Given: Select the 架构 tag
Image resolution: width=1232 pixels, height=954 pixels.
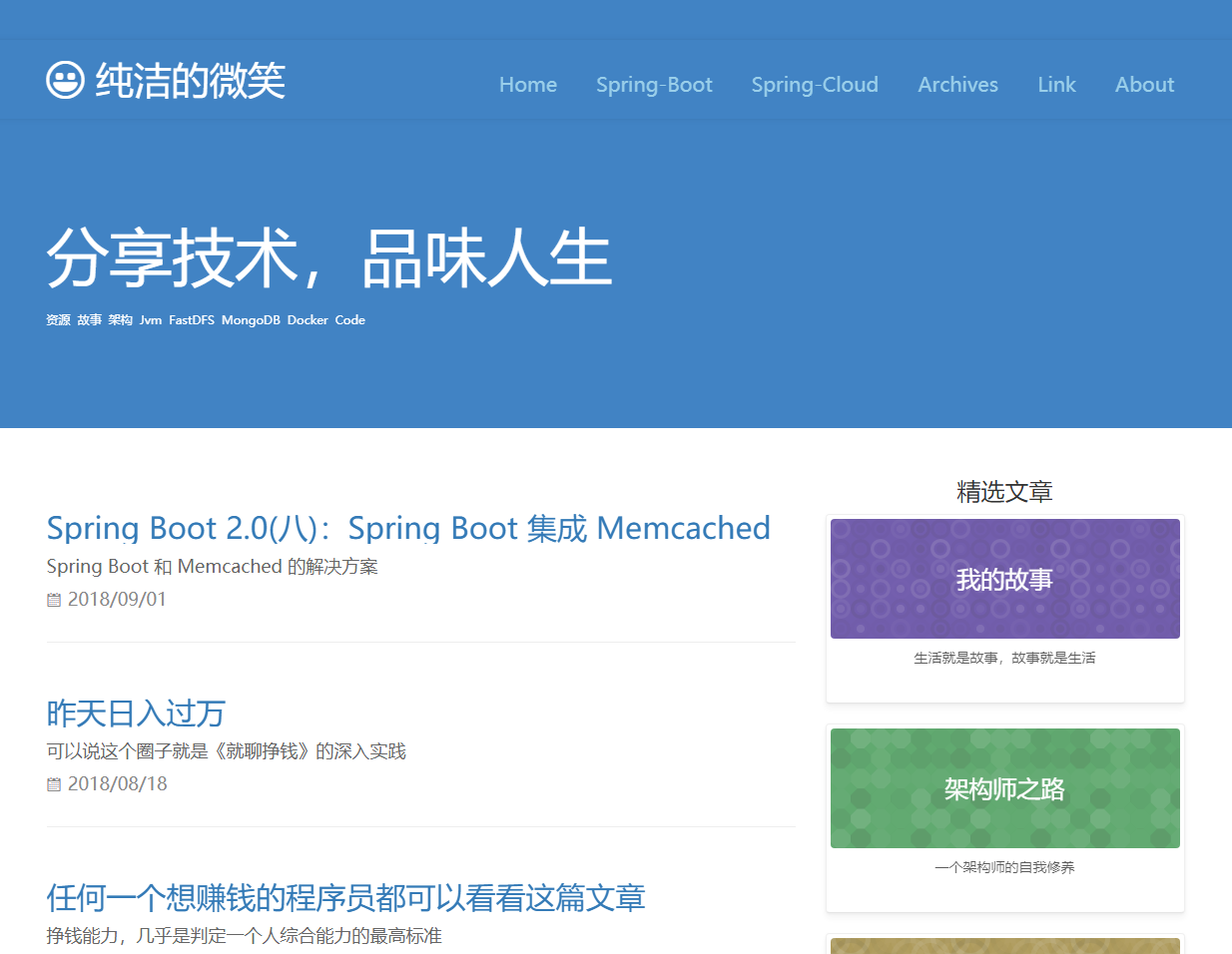Looking at the screenshot, I should click(x=119, y=319).
